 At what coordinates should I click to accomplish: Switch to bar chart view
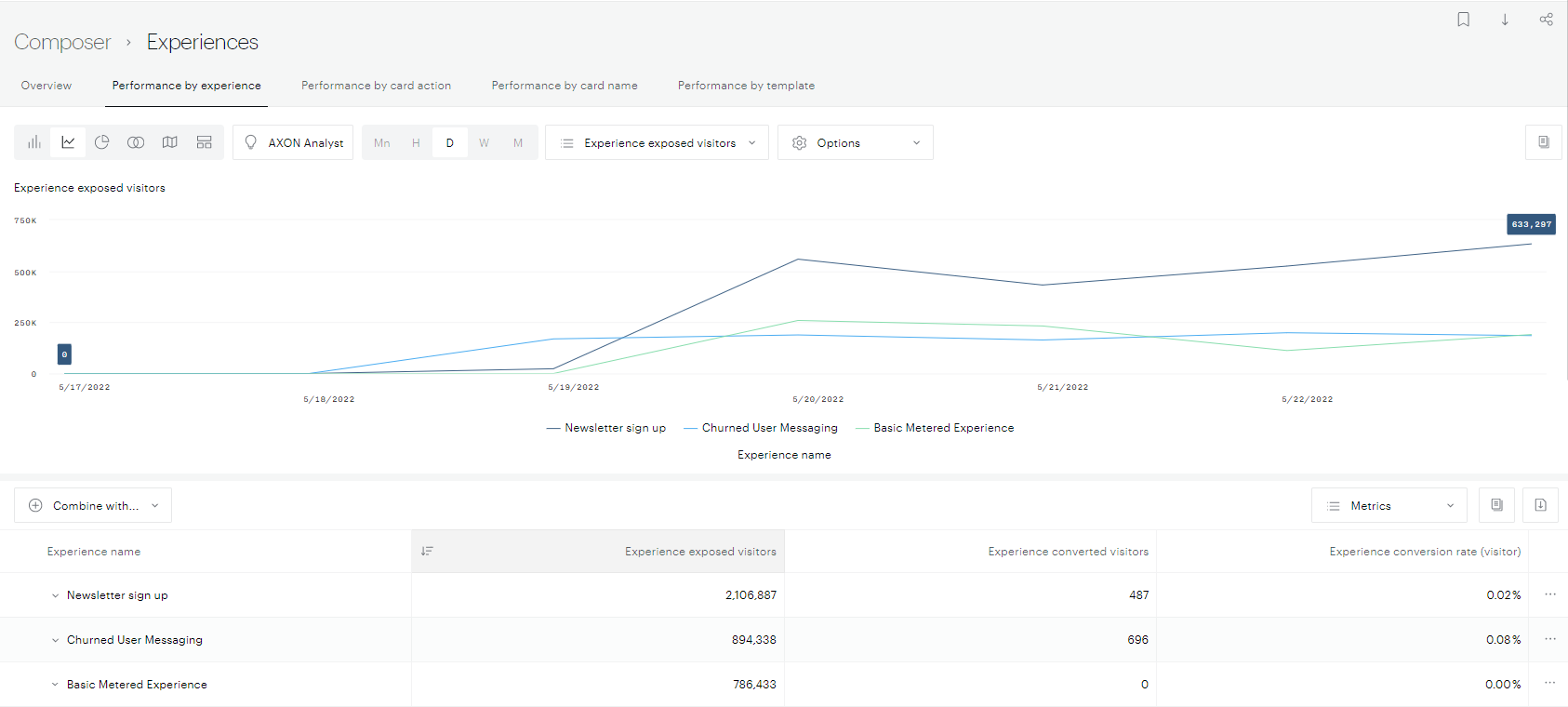click(x=34, y=142)
